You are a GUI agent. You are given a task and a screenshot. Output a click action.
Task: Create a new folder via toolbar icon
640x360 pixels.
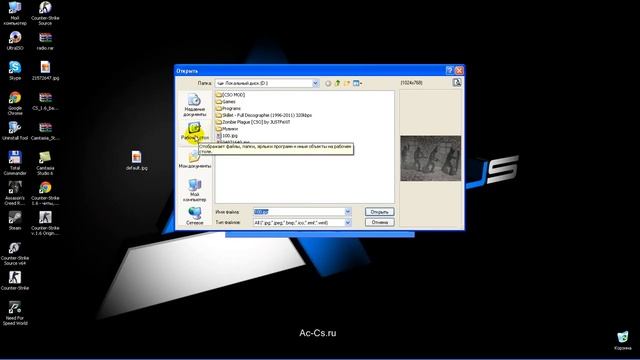(347, 83)
